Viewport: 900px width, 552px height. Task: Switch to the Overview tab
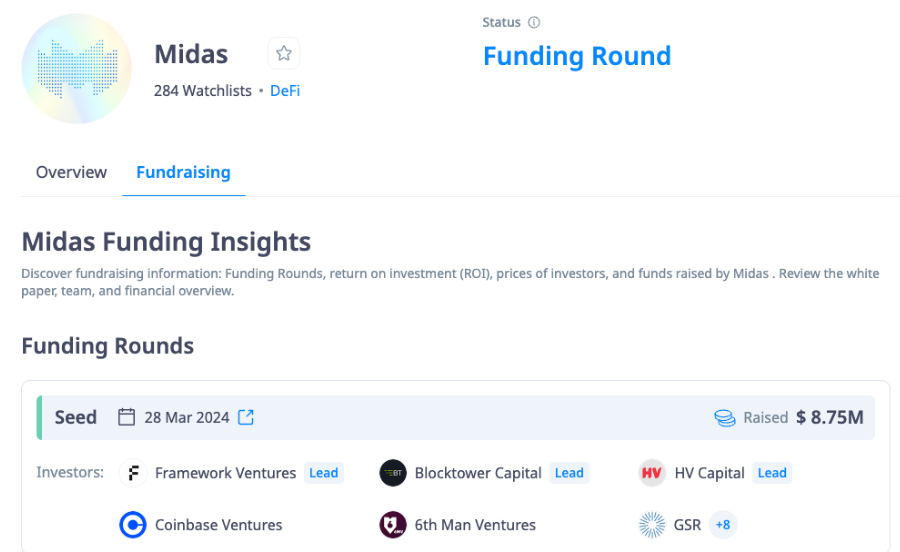[71, 172]
